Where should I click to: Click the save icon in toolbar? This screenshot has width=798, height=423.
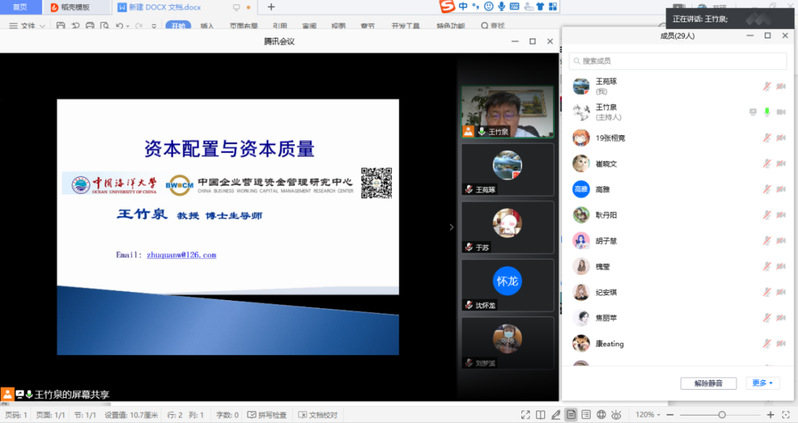pyautogui.click(x=56, y=25)
